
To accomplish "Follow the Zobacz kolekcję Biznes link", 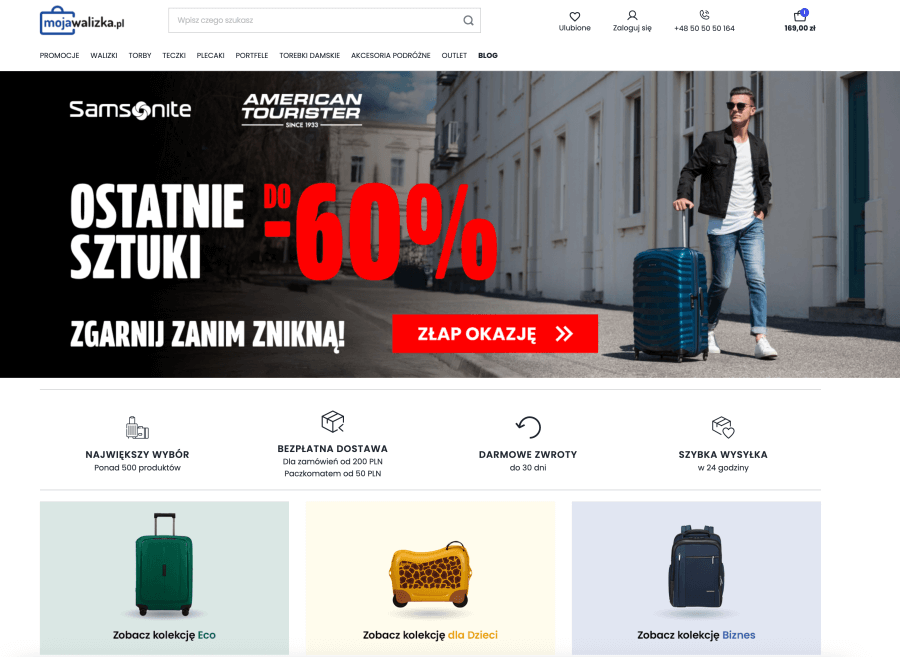I will [696, 635].
